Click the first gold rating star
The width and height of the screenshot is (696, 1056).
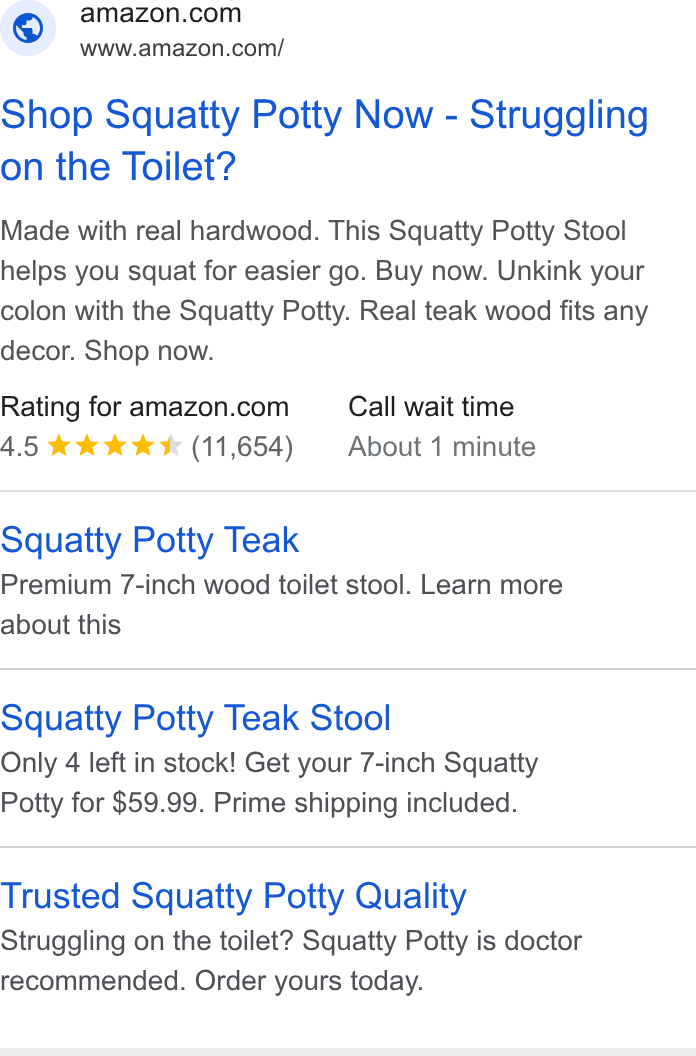pos(59,446)
